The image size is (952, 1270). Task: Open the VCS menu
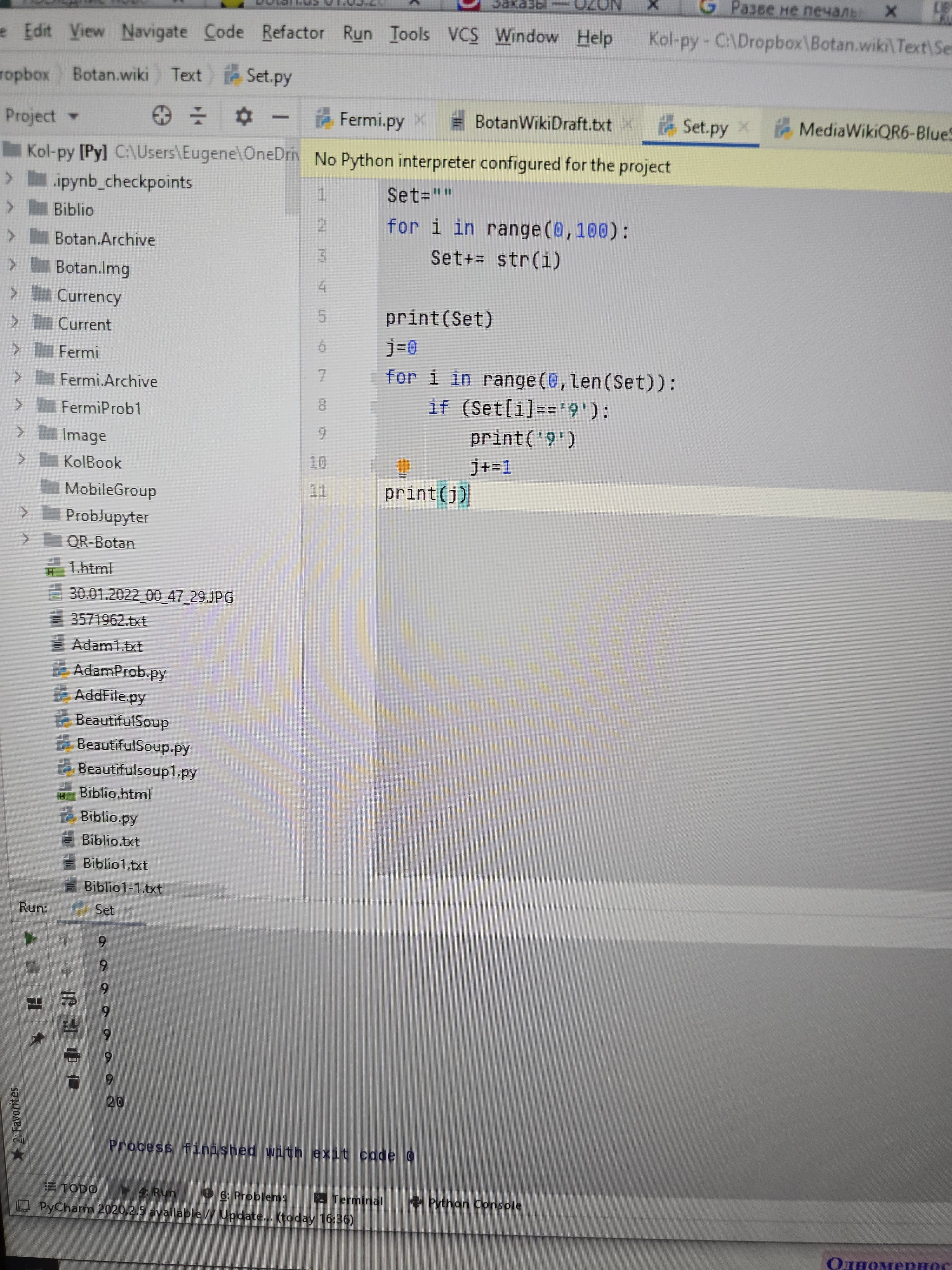463,36
